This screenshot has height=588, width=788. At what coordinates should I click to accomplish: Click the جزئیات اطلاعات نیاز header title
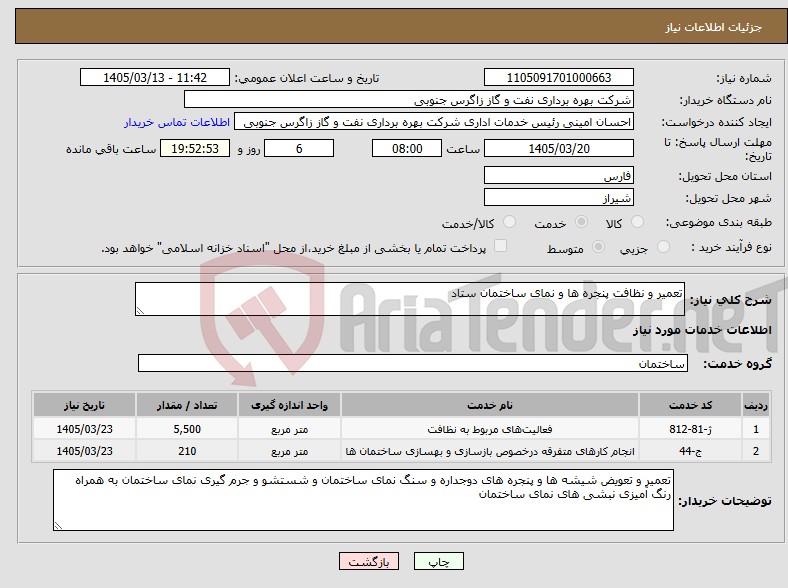click(714, 27)
